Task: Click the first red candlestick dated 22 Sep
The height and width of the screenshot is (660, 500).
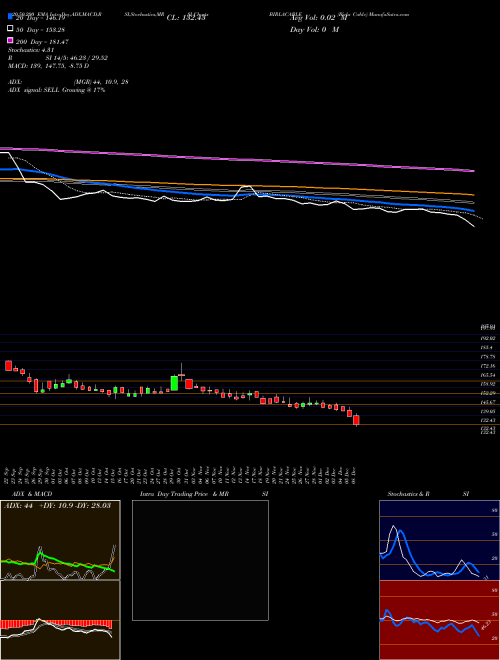Action: tap(8, 365)
